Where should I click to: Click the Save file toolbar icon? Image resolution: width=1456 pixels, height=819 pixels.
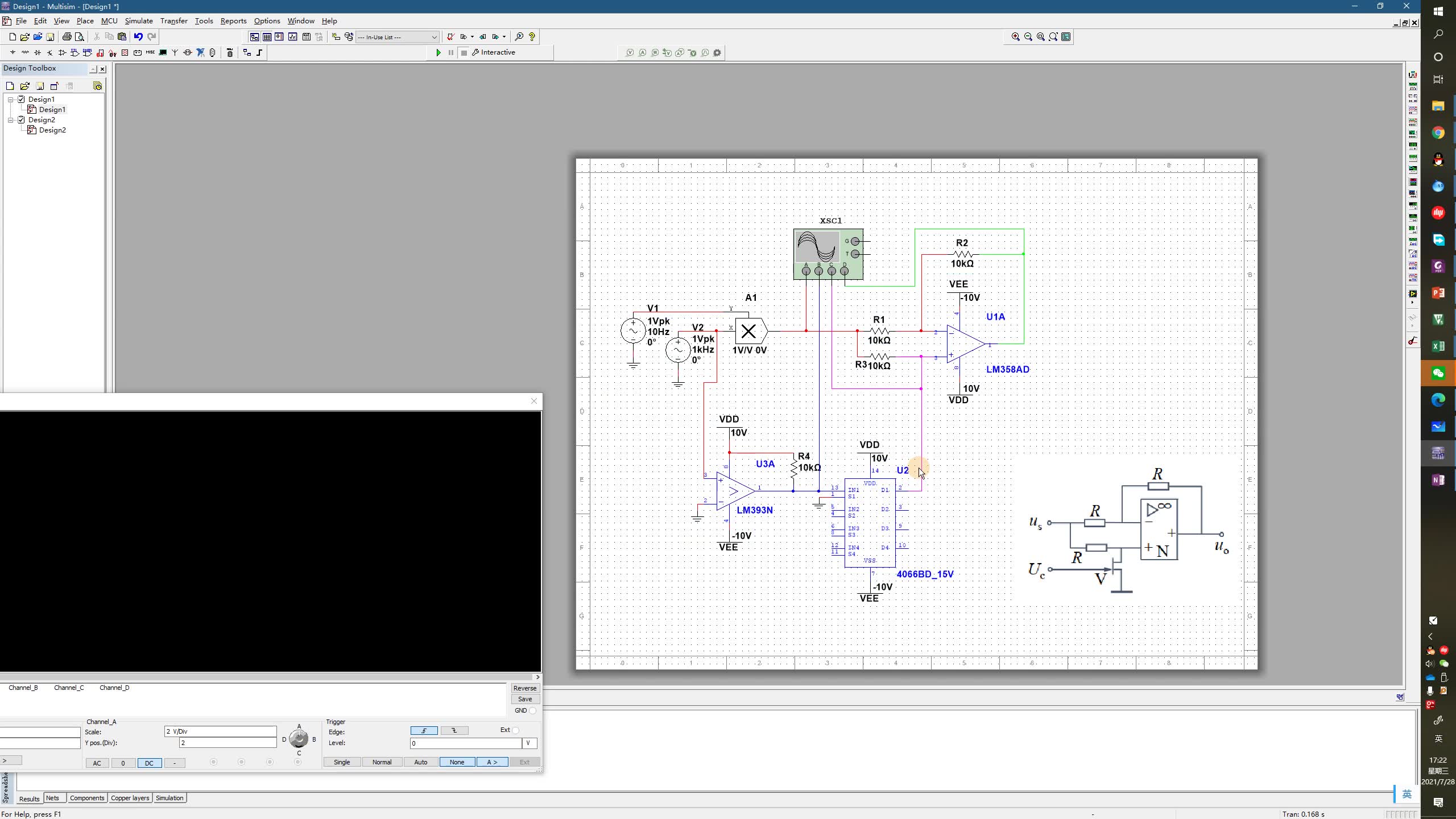pos(50,37)
